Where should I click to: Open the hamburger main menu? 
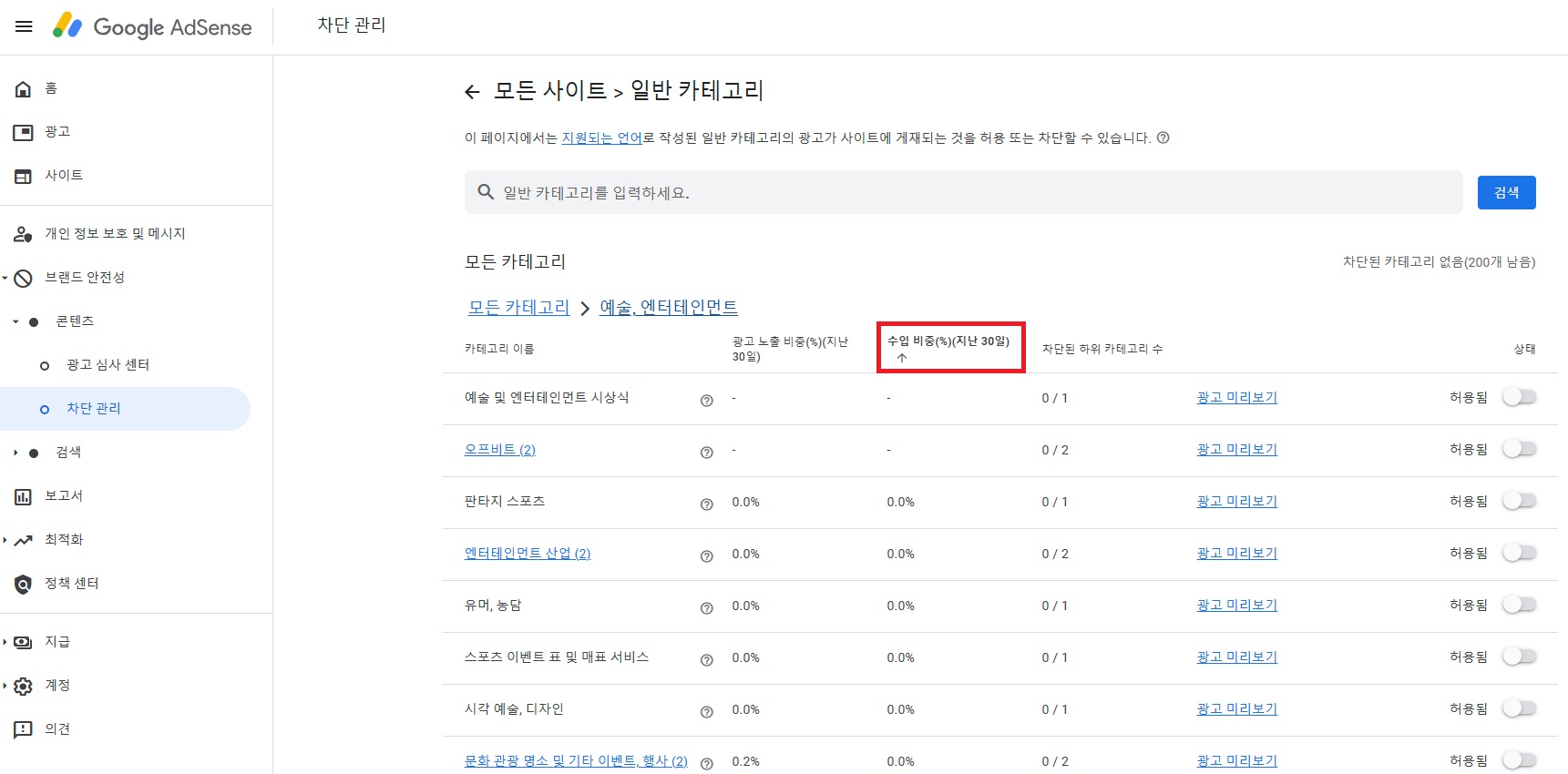click(x=24, y=26)
